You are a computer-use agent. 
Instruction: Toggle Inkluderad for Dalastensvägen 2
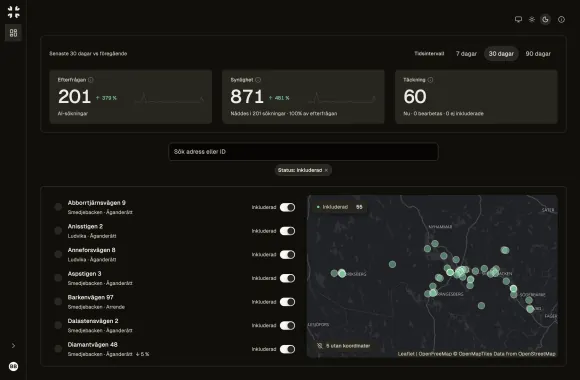point(287,326)
